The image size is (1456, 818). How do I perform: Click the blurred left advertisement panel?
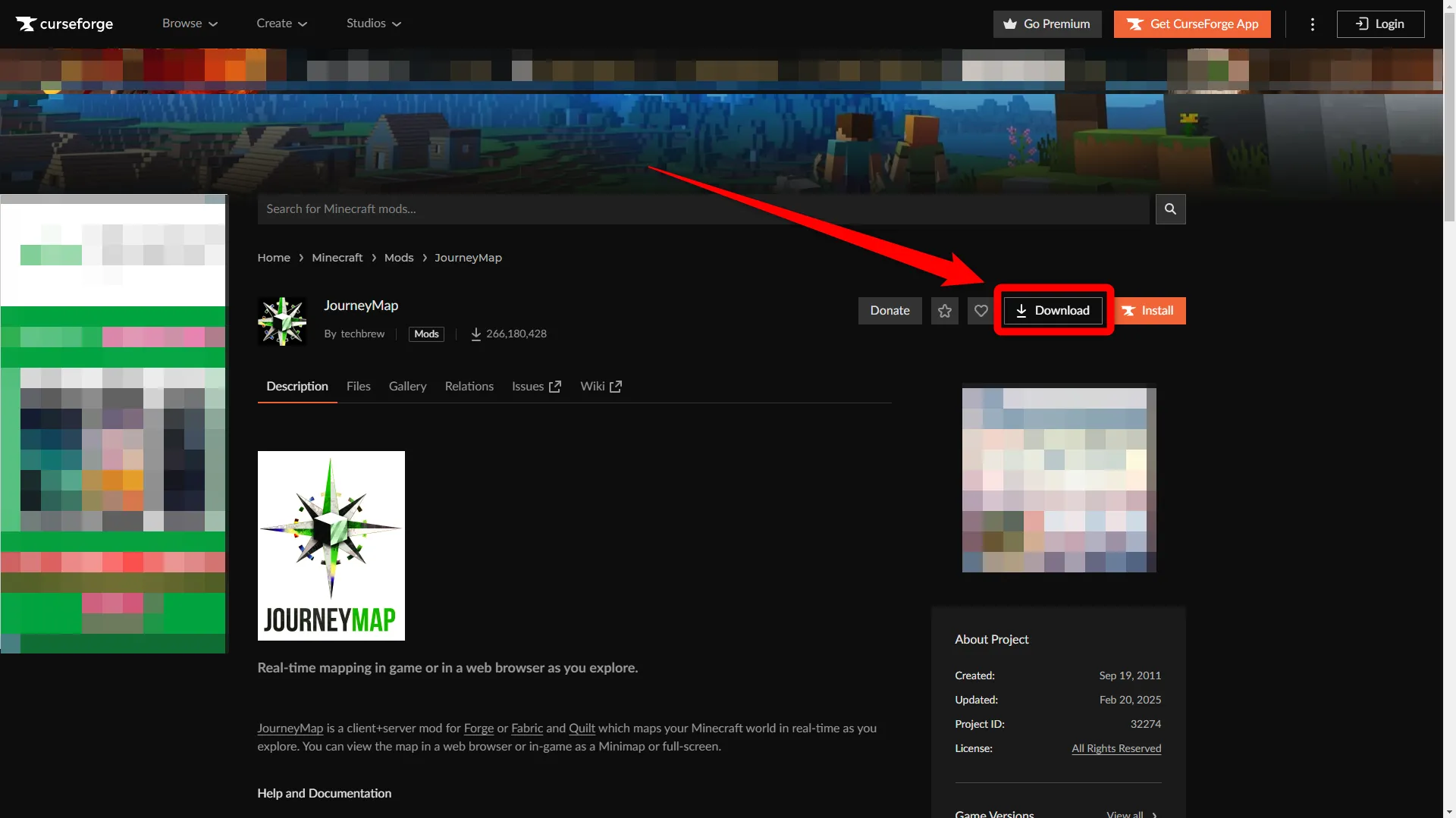tap(114, 424)
